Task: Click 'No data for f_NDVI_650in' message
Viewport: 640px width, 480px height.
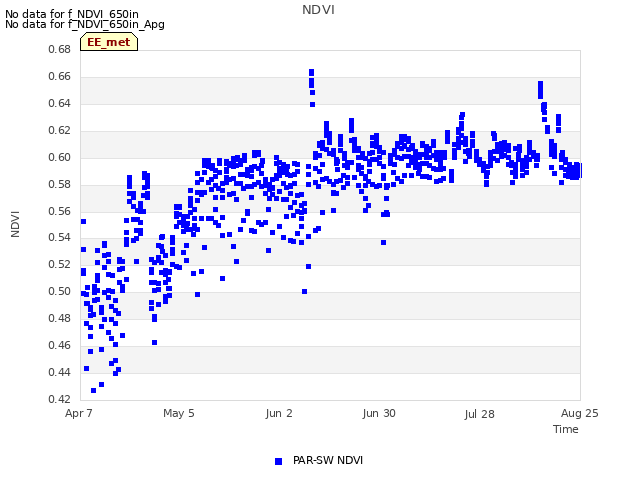Action: pyautogui.click(x=72, y=14)
